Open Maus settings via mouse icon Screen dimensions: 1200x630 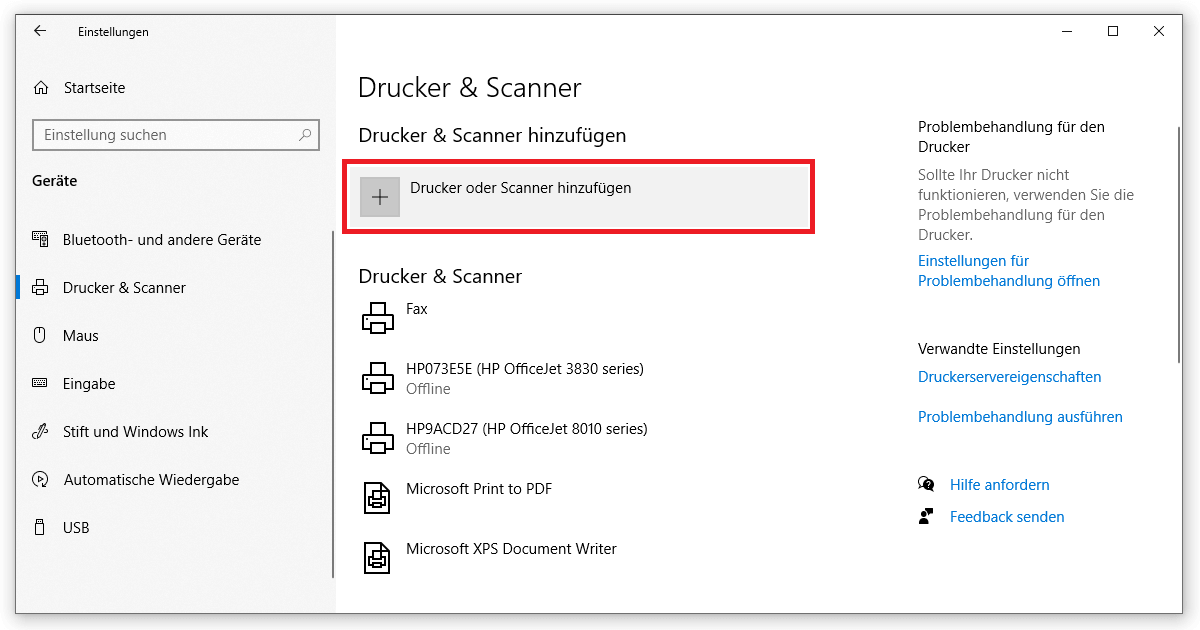[41, 335]
